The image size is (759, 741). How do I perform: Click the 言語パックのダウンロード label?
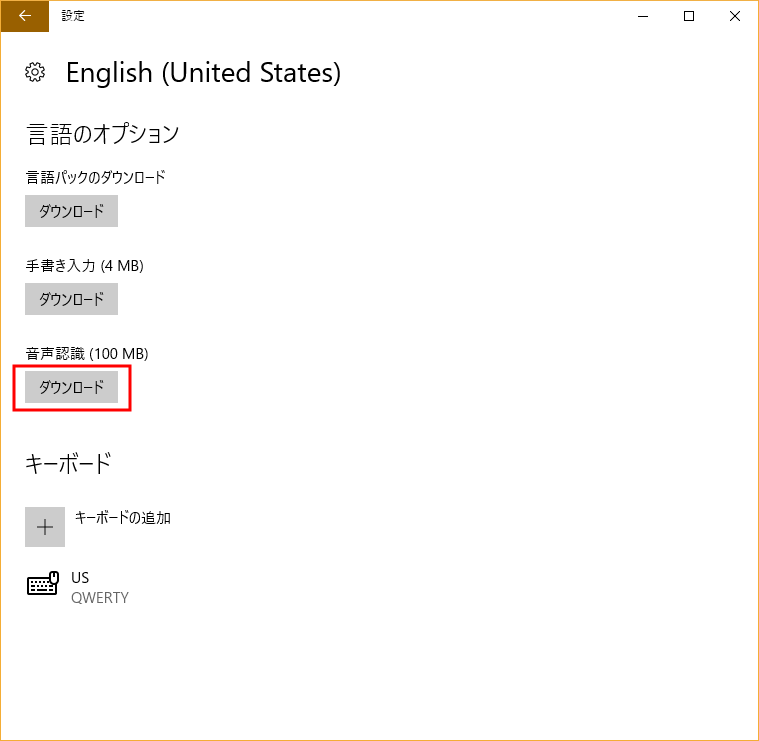coord(95,178)
